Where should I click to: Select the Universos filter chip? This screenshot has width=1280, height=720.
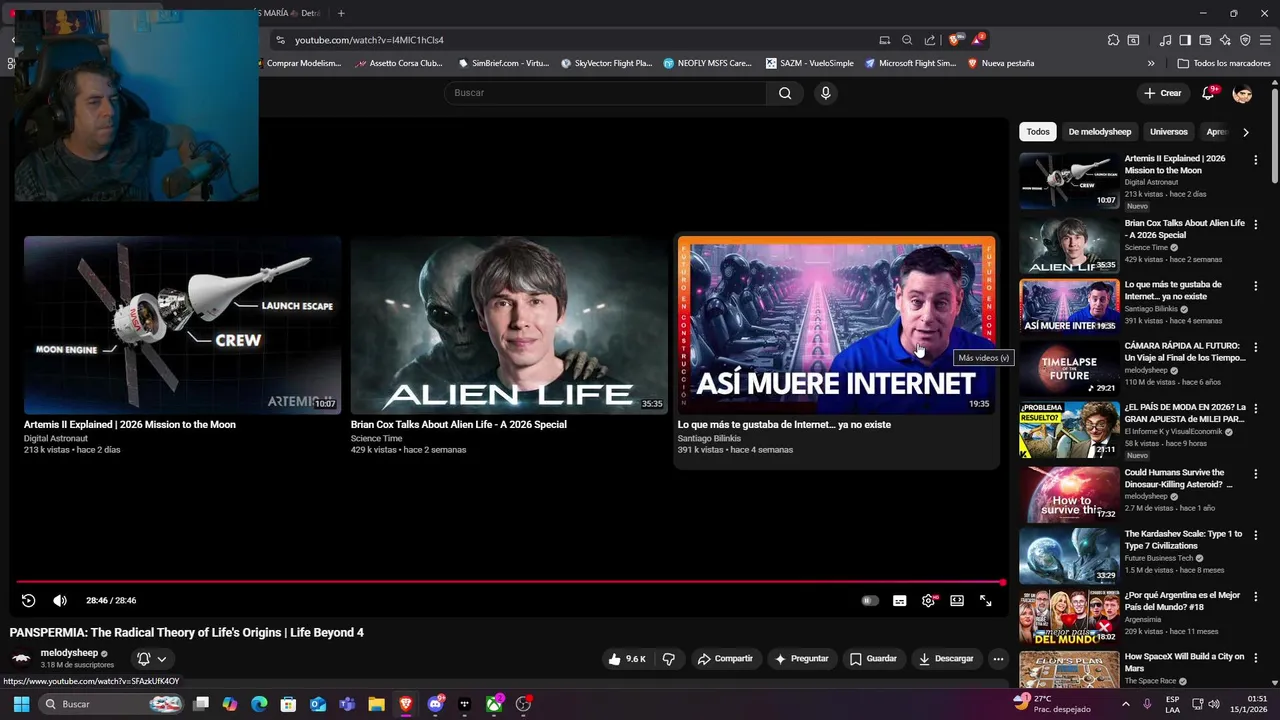1169,132
